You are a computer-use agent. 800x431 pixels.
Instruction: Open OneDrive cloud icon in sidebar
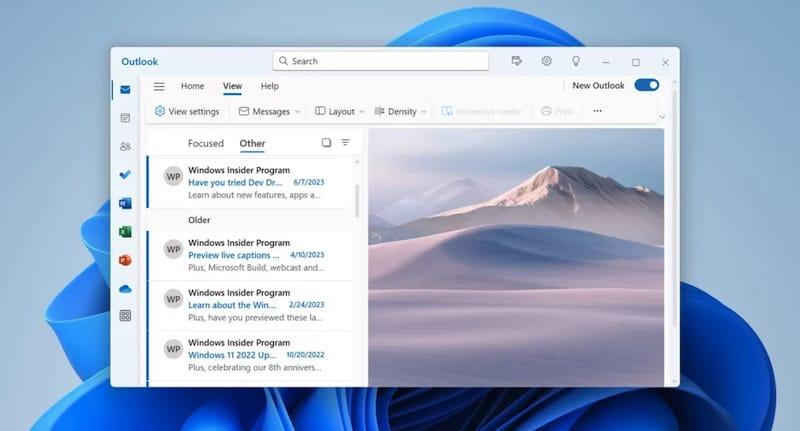click(125, 289)
